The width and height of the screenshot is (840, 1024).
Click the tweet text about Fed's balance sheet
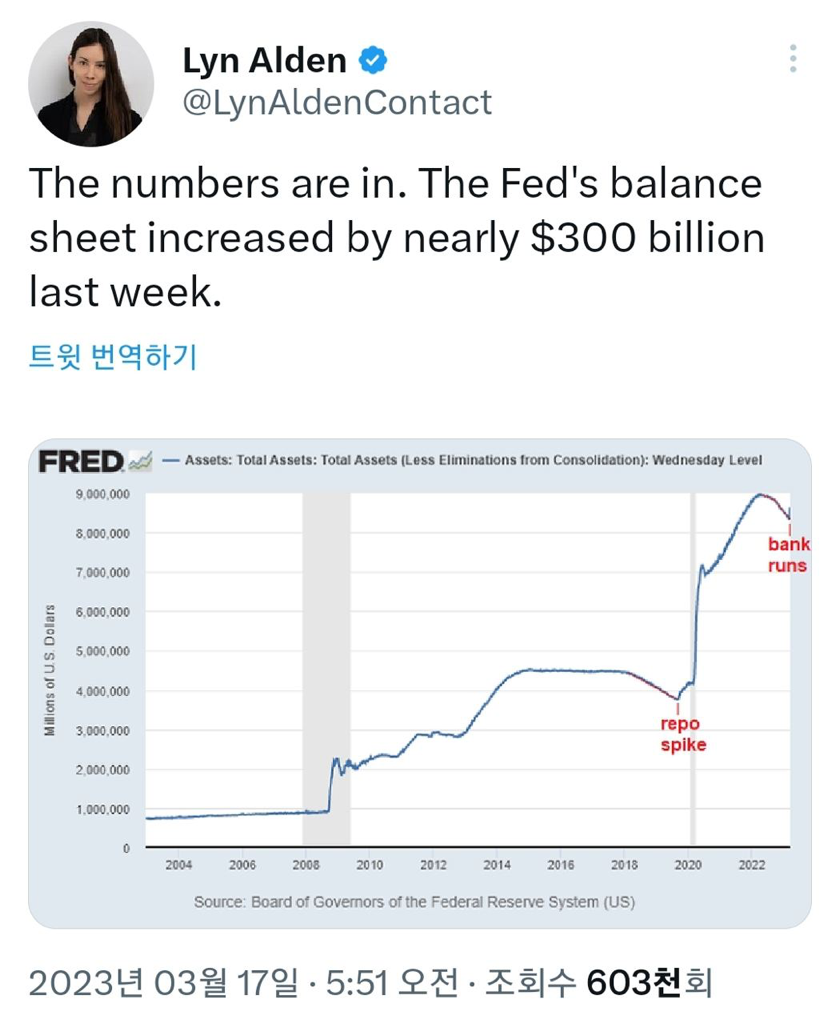(x=397, y=239)
